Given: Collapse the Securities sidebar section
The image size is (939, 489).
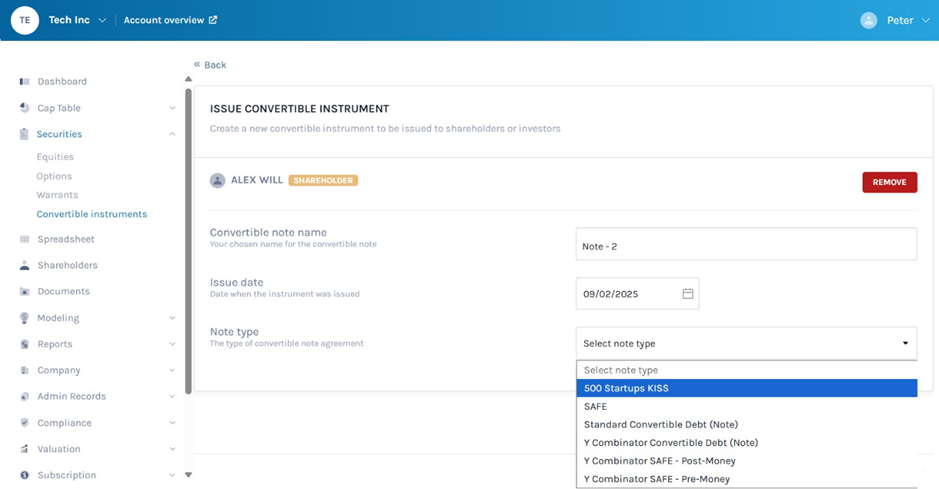Looking at the screenshot, I should click(x=172, y=134).
